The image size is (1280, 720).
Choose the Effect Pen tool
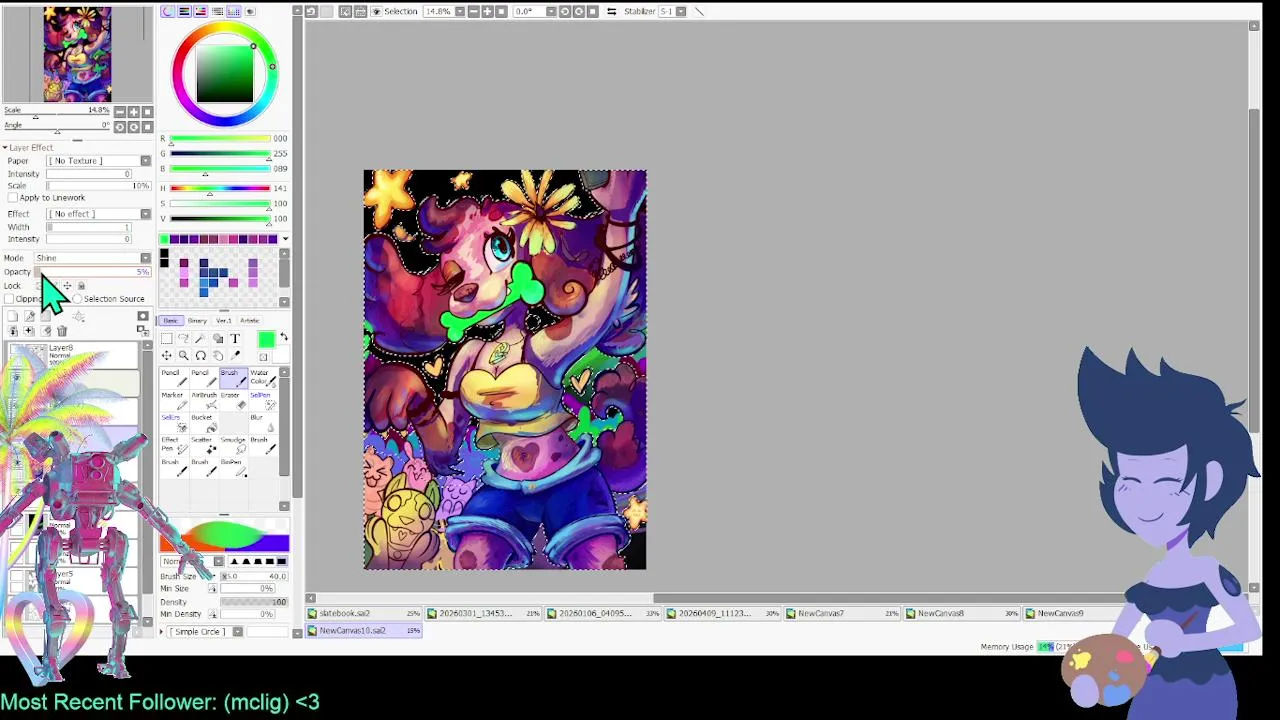tap(174, 446)
